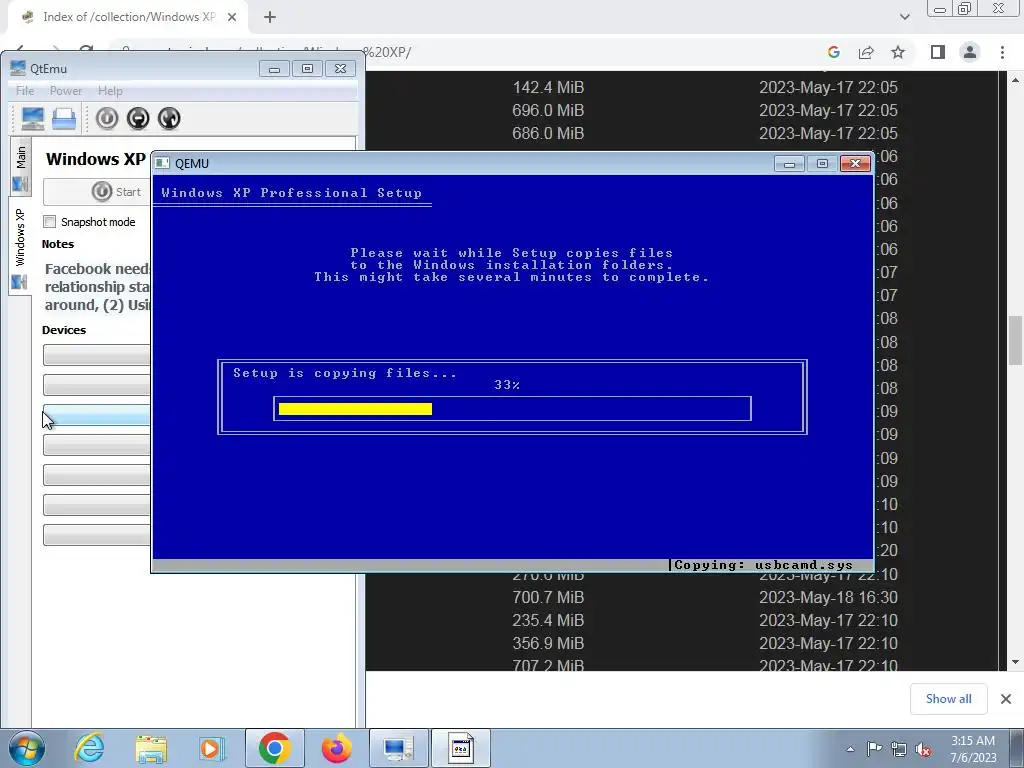
Task: Open the Chrome profile avatar
Action: [x=970, y=52]
